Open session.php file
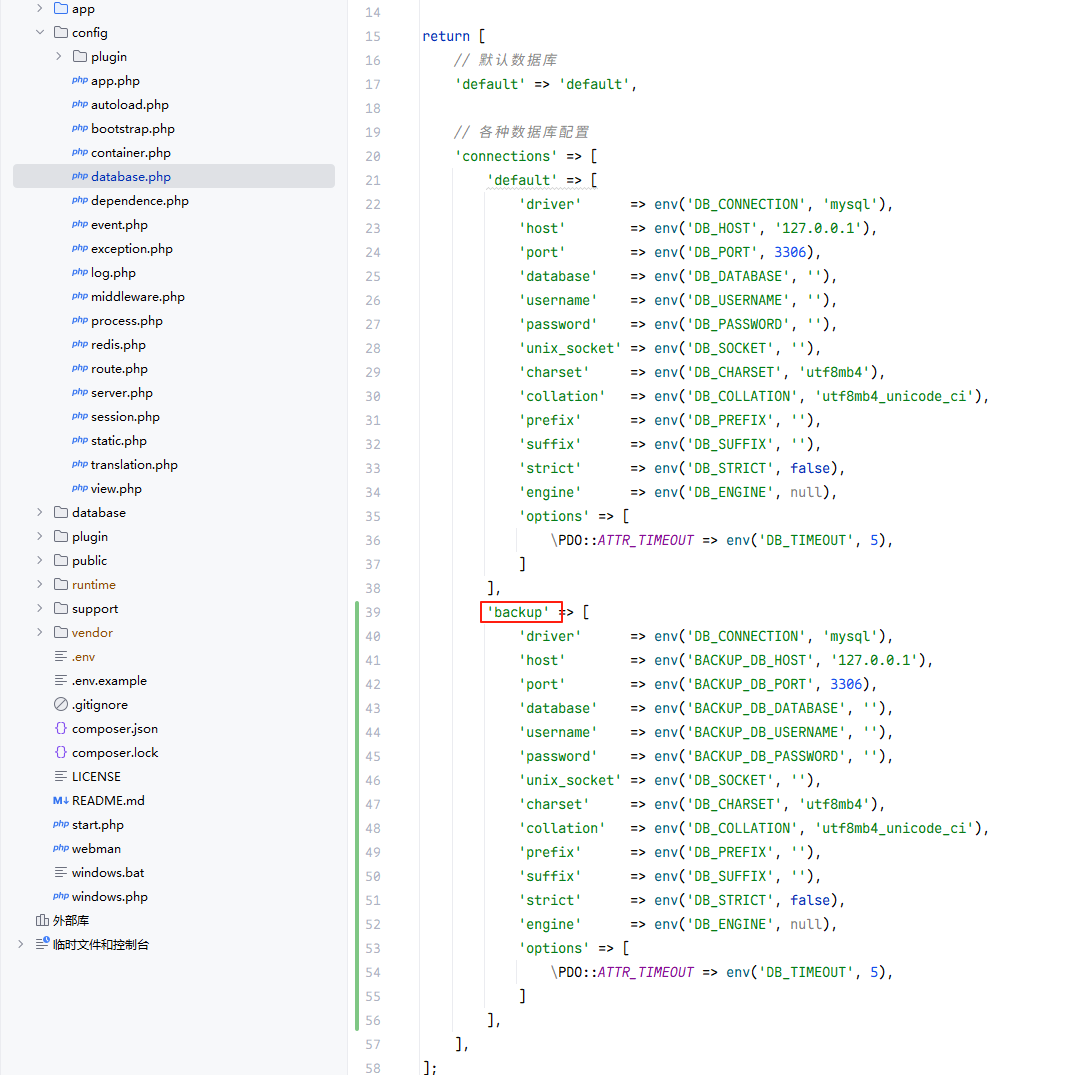The height and width of the screenshot is (1075, 1091). [125, 417]
